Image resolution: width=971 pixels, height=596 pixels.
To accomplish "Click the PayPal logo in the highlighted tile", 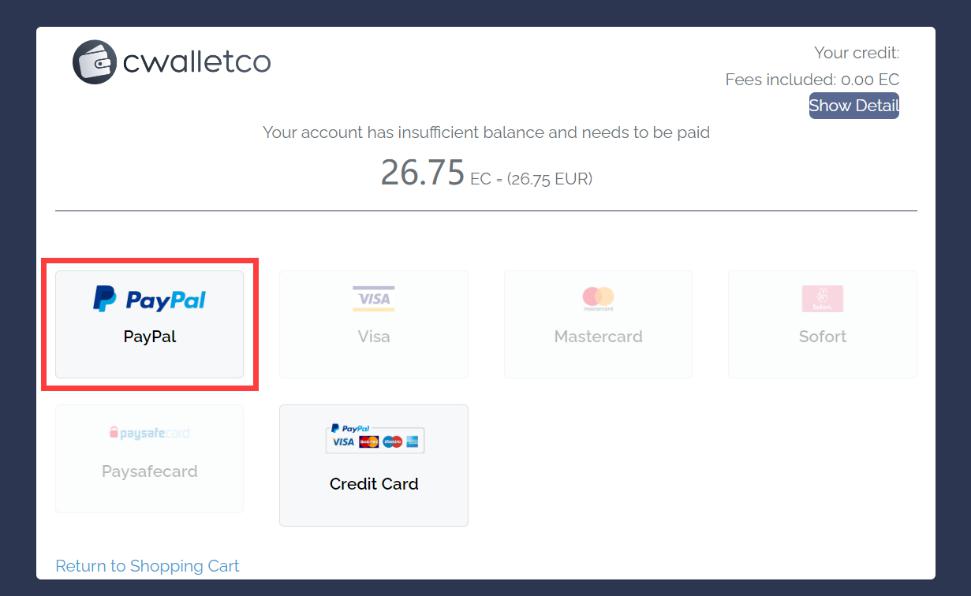I will tap(149, 298).
